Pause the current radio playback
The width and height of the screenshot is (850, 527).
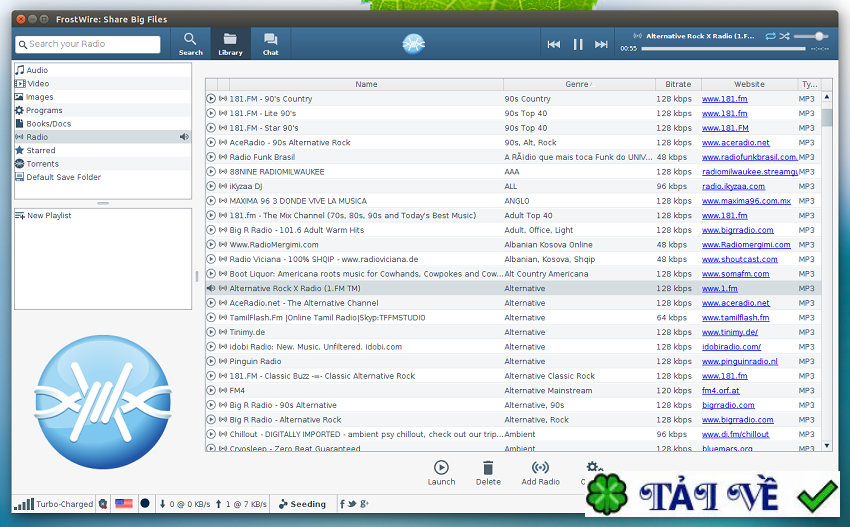tap(578, 44)
